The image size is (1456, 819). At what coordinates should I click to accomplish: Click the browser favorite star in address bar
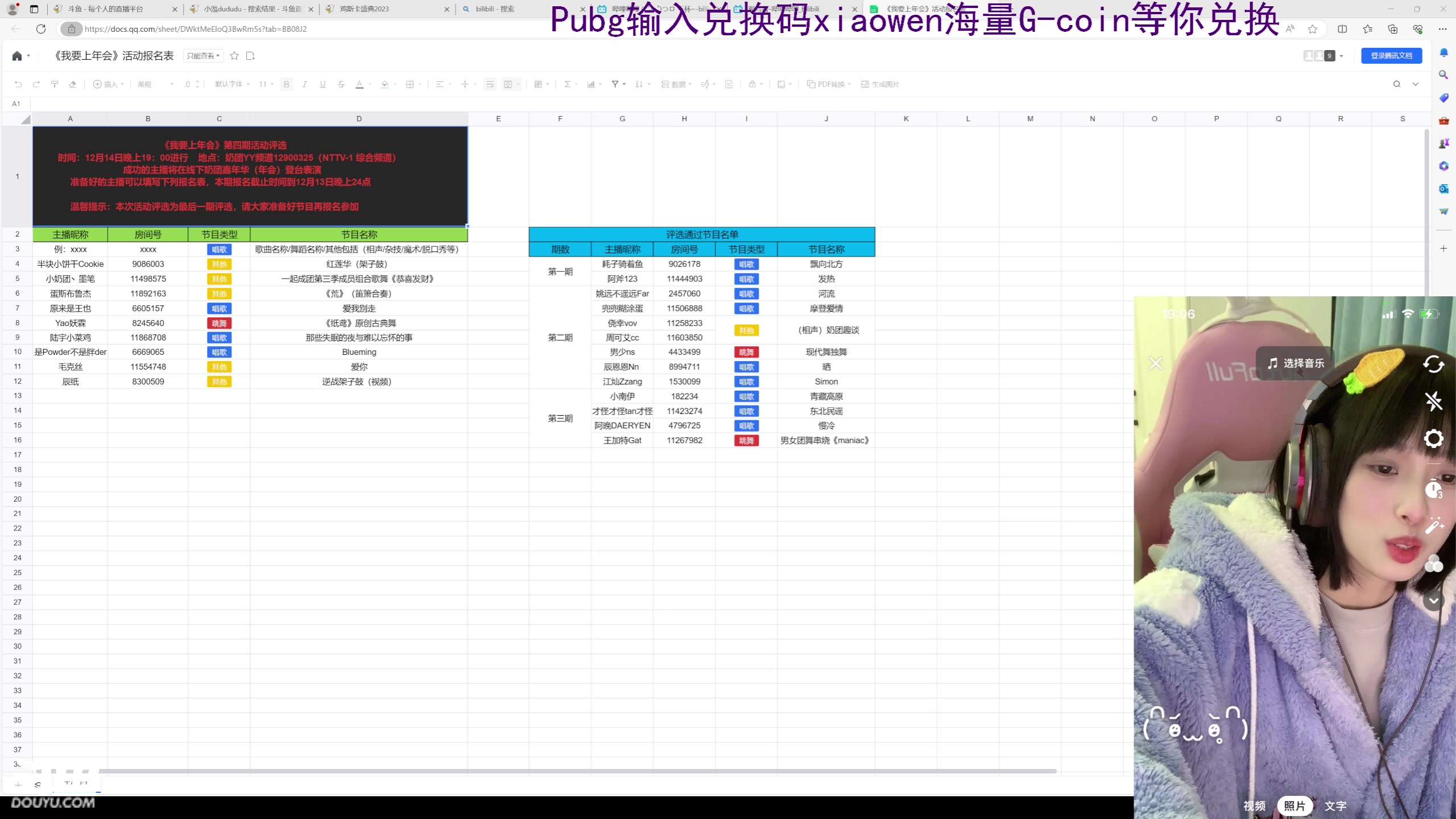pos(1313,29)
